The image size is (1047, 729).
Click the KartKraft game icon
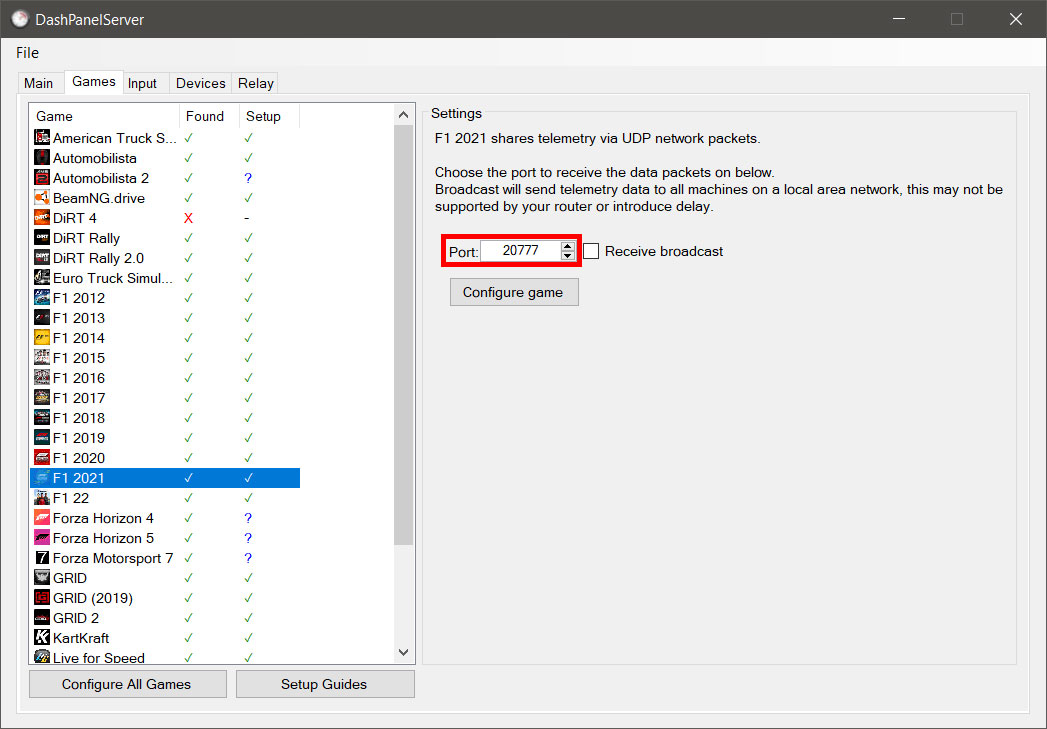[42, 638]
